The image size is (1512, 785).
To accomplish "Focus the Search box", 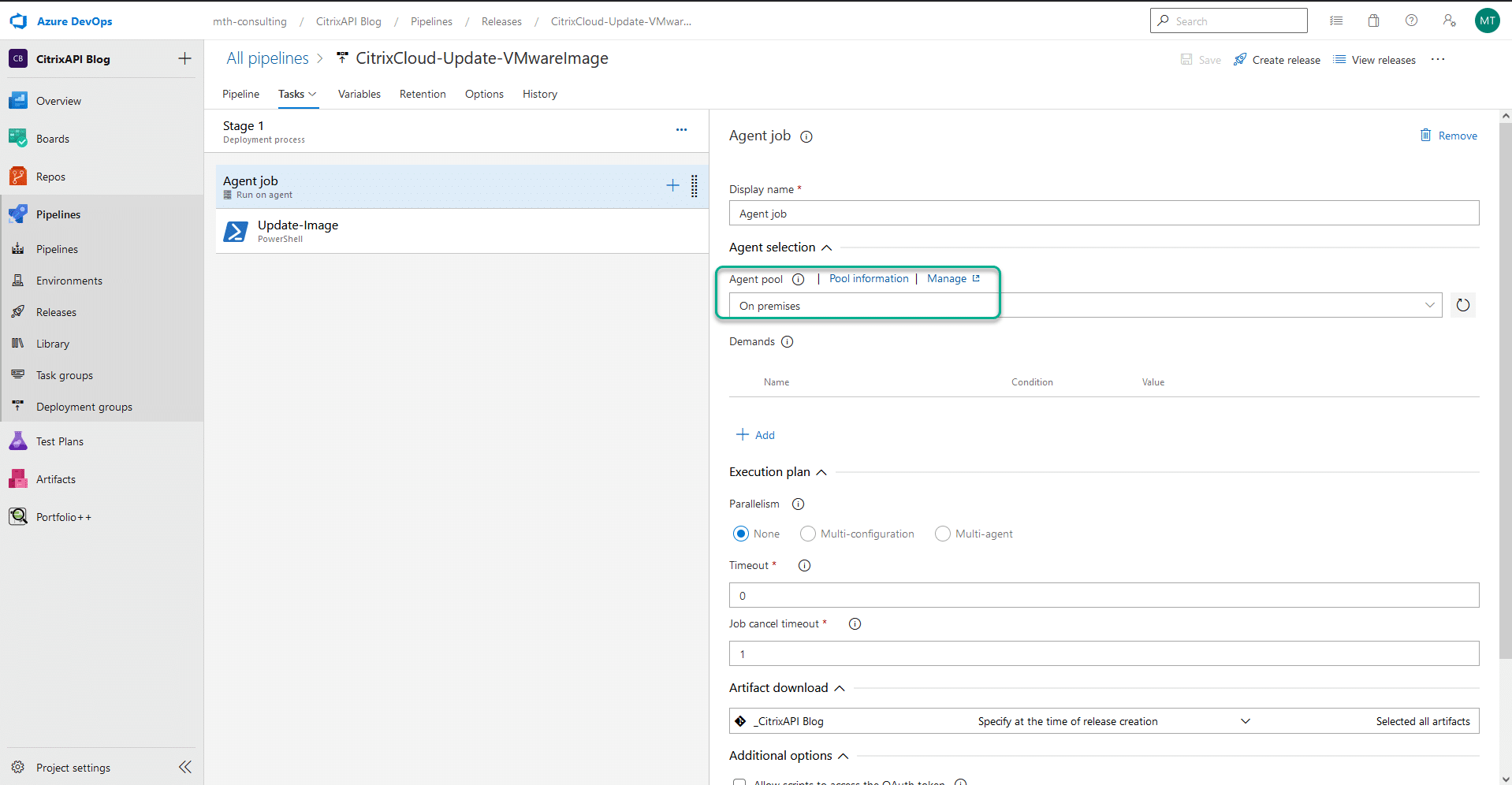I will click(x=1228, y=20).
